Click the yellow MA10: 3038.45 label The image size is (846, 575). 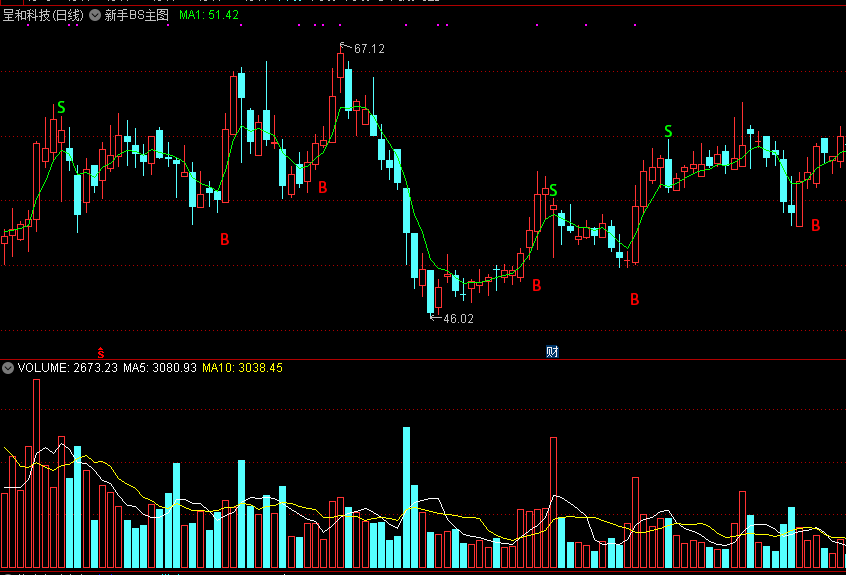(242, 368)
